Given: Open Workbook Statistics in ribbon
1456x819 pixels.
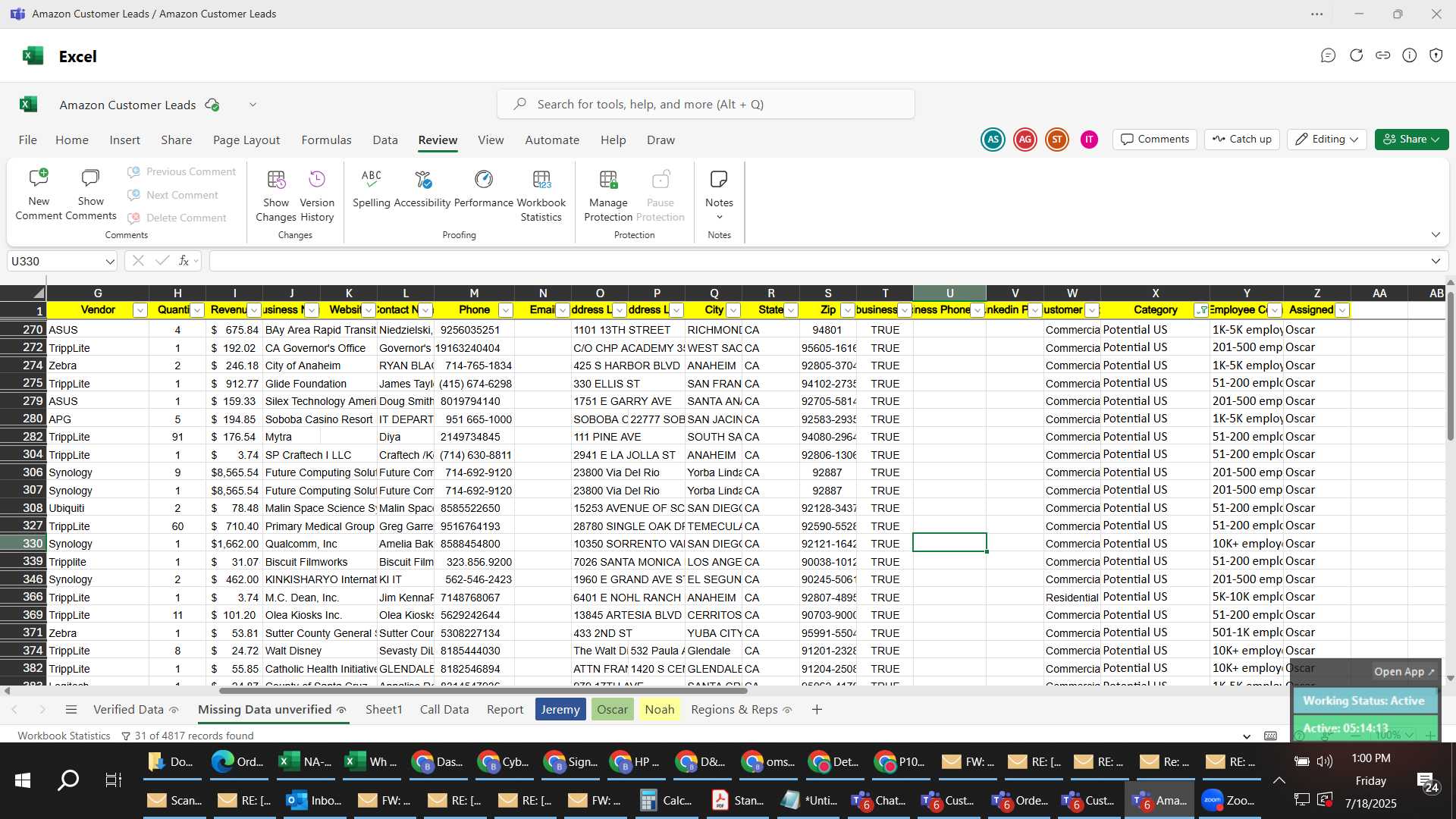Looking at the screenshot, I should [x=541, y=195].
